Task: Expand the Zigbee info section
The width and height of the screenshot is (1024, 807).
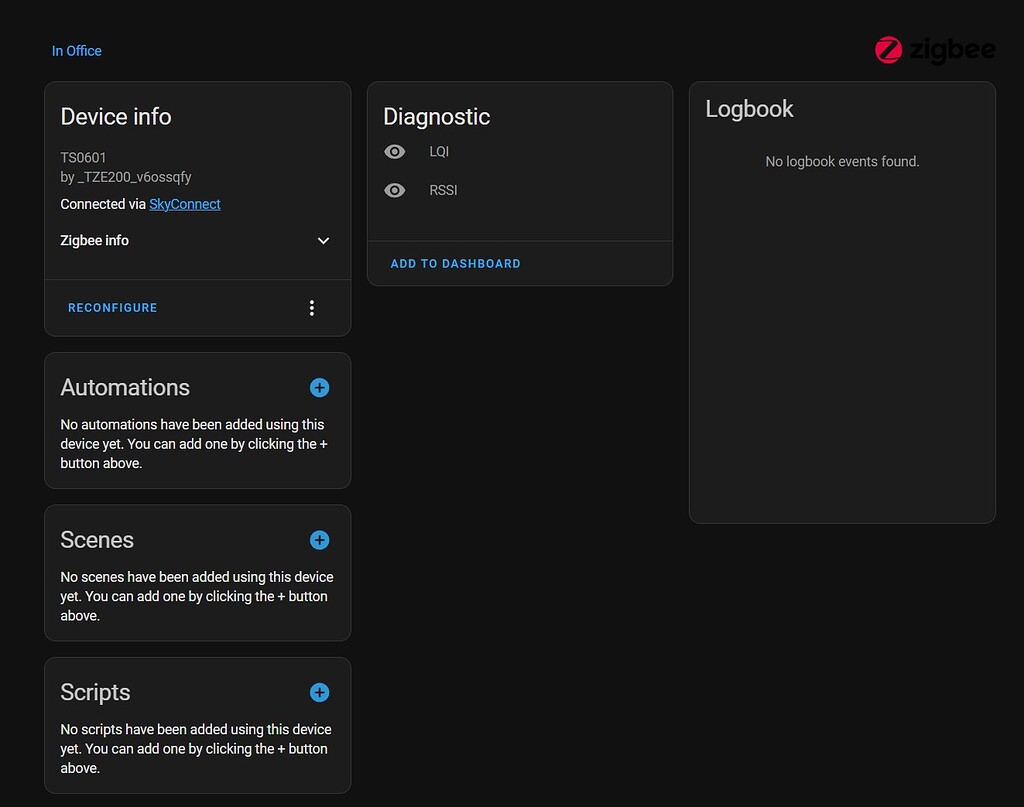Action: point(195,240)
